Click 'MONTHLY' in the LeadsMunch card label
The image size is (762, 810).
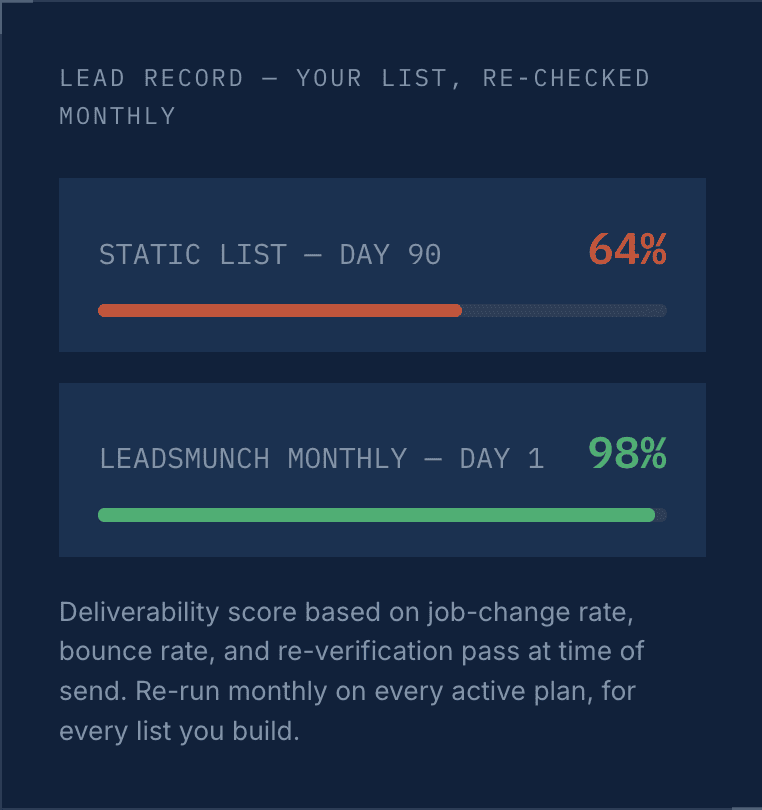pos(347,459)
